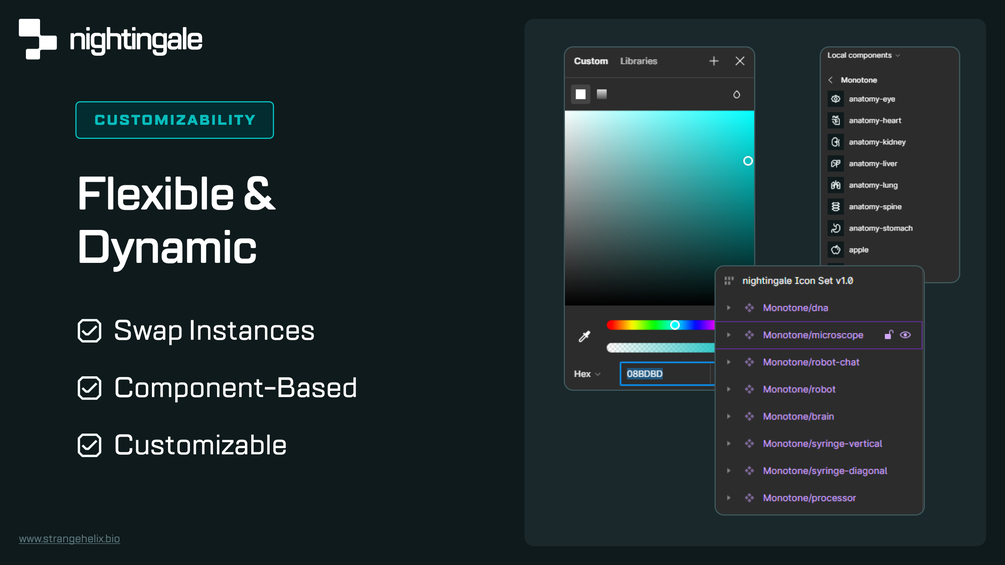This screenshot has height=565, width=1005.
Task: Click the Monotone/syringe-vertical instance icon
Action: pyautogui.click(x=749, y=444)
